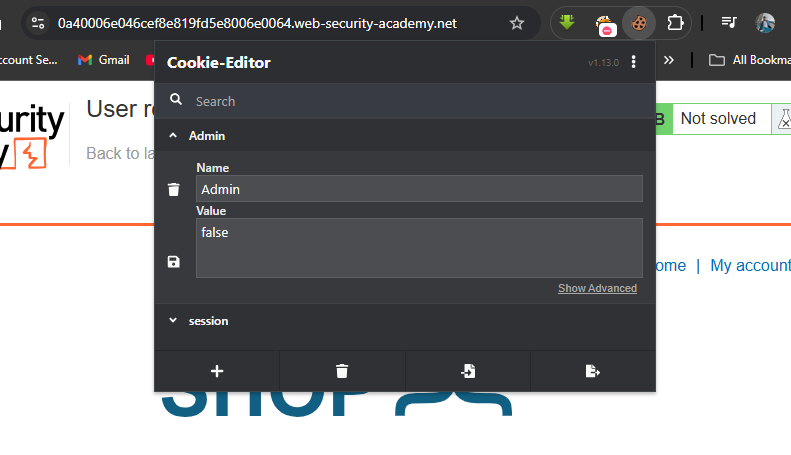The image size is (791, 455).
Task: Open the Export cookies icon
Action: tap(593, 371)
